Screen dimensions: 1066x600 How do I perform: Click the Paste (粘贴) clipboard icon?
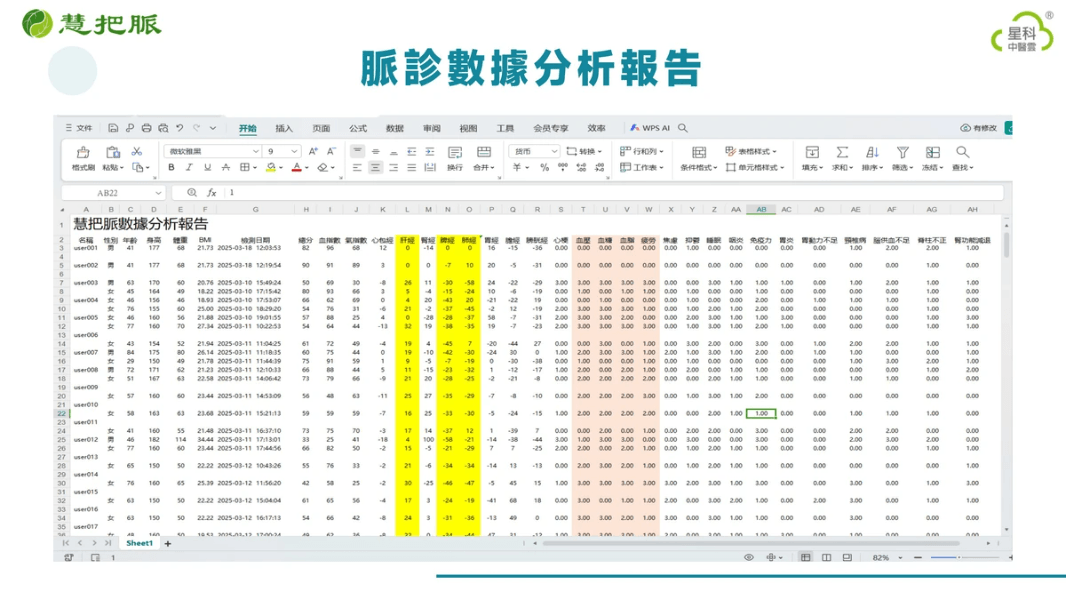coord(112,152)
